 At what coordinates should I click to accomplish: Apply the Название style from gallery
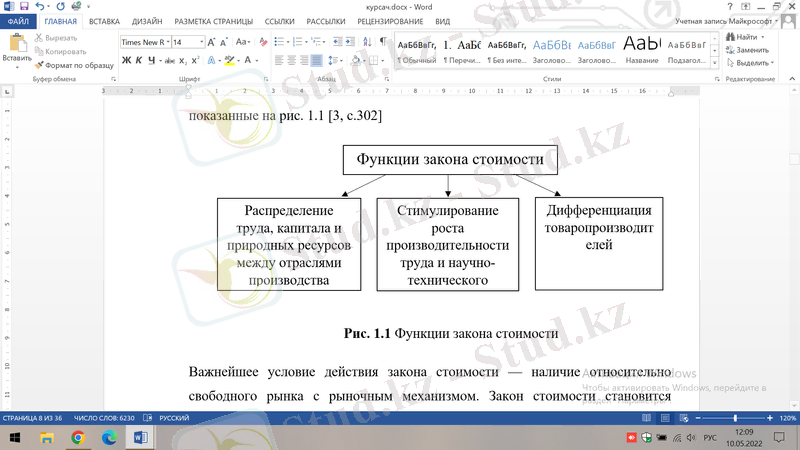pyautogui.click(x=641, y=49)
